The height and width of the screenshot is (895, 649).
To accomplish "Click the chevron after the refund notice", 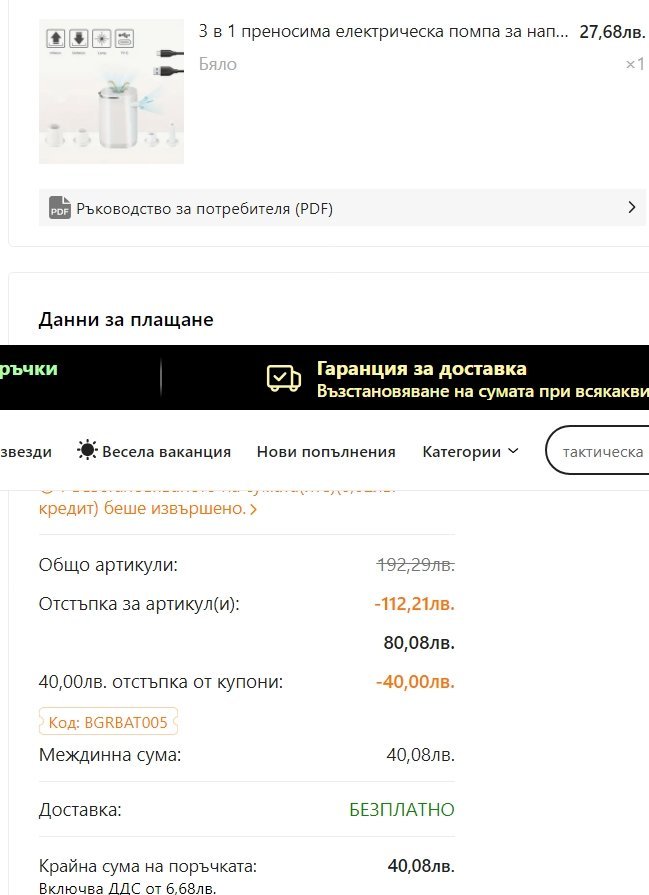I will [x=253, y=509].
